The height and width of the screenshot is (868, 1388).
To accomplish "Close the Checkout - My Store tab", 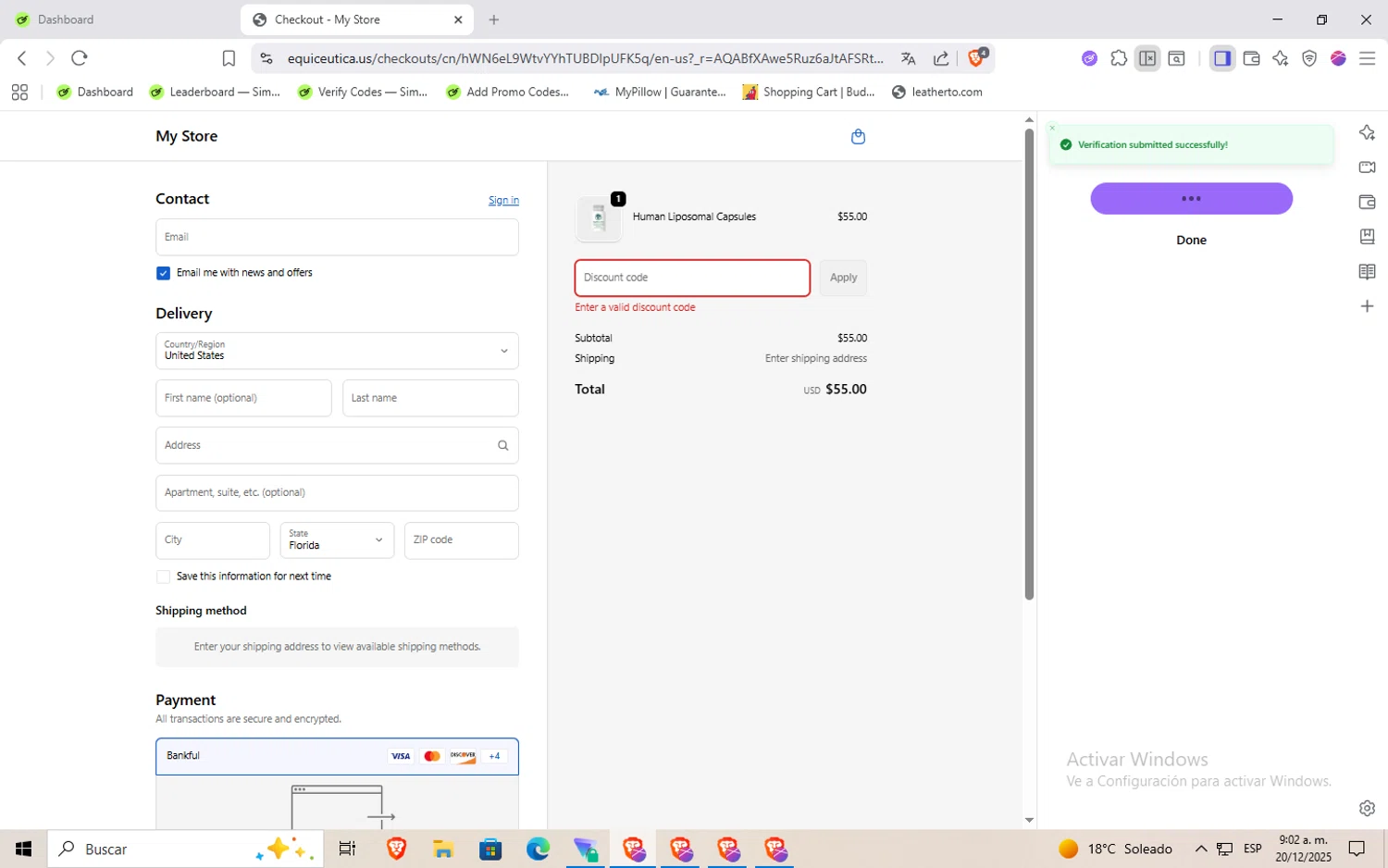I will click(x=458, y=19).
